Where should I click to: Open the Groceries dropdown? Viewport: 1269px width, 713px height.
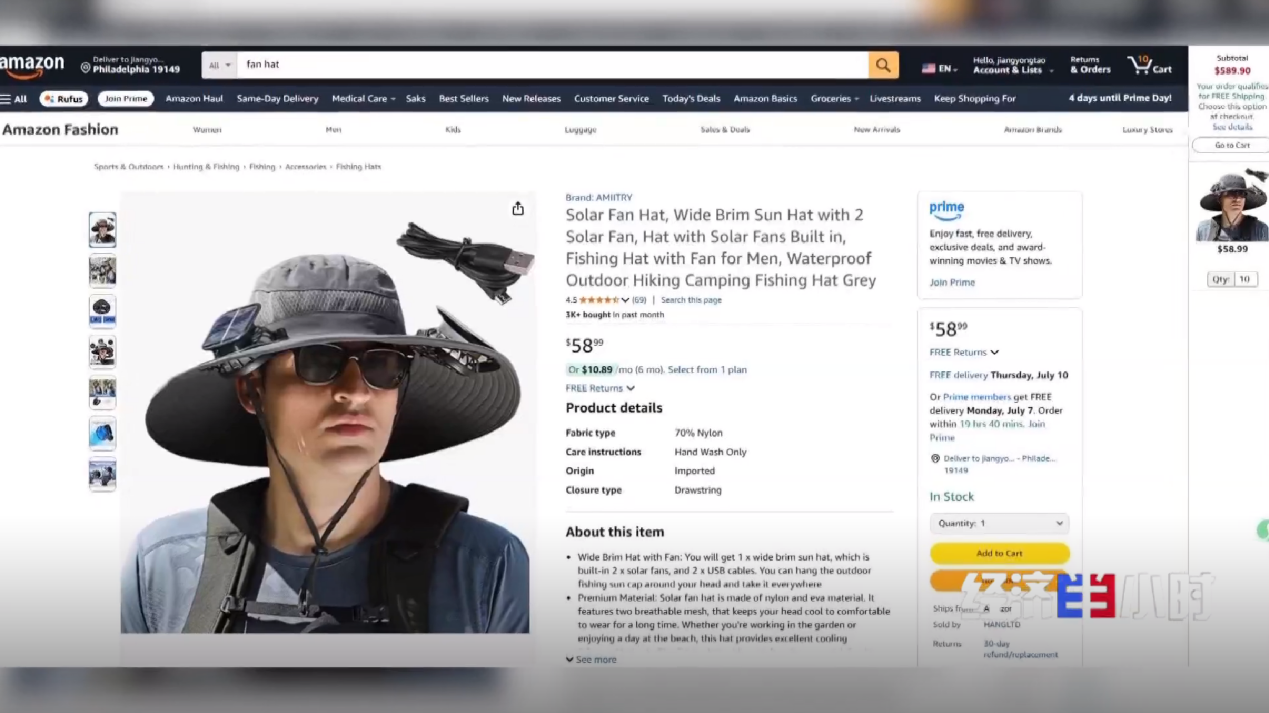tap(835, 99)
